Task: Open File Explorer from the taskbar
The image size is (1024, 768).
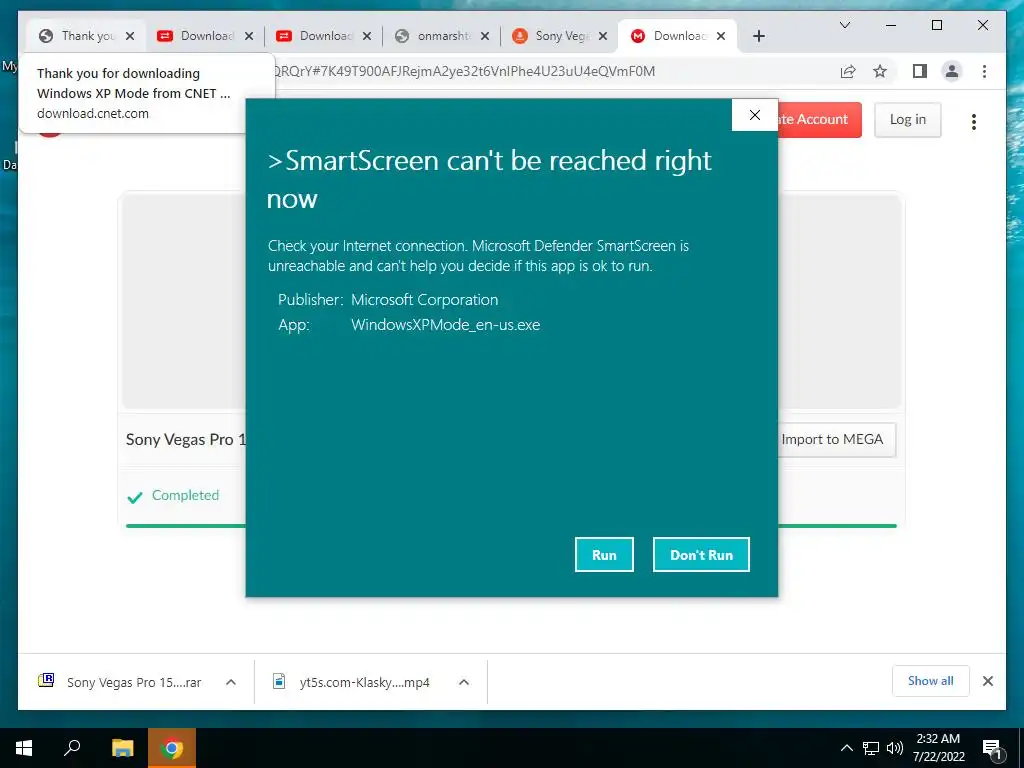Action: coord(122,748)
